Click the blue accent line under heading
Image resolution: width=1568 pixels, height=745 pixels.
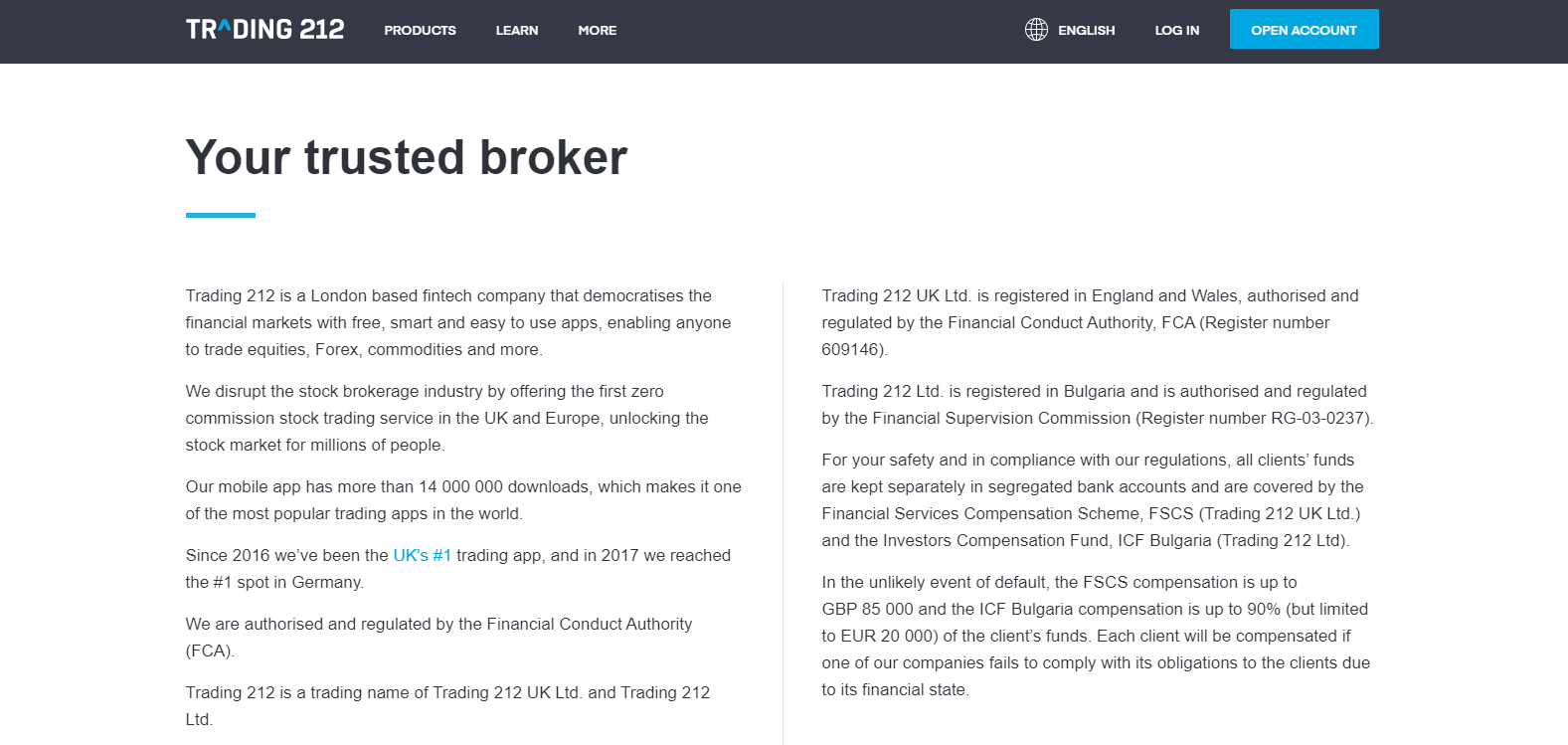click(220, 215)
